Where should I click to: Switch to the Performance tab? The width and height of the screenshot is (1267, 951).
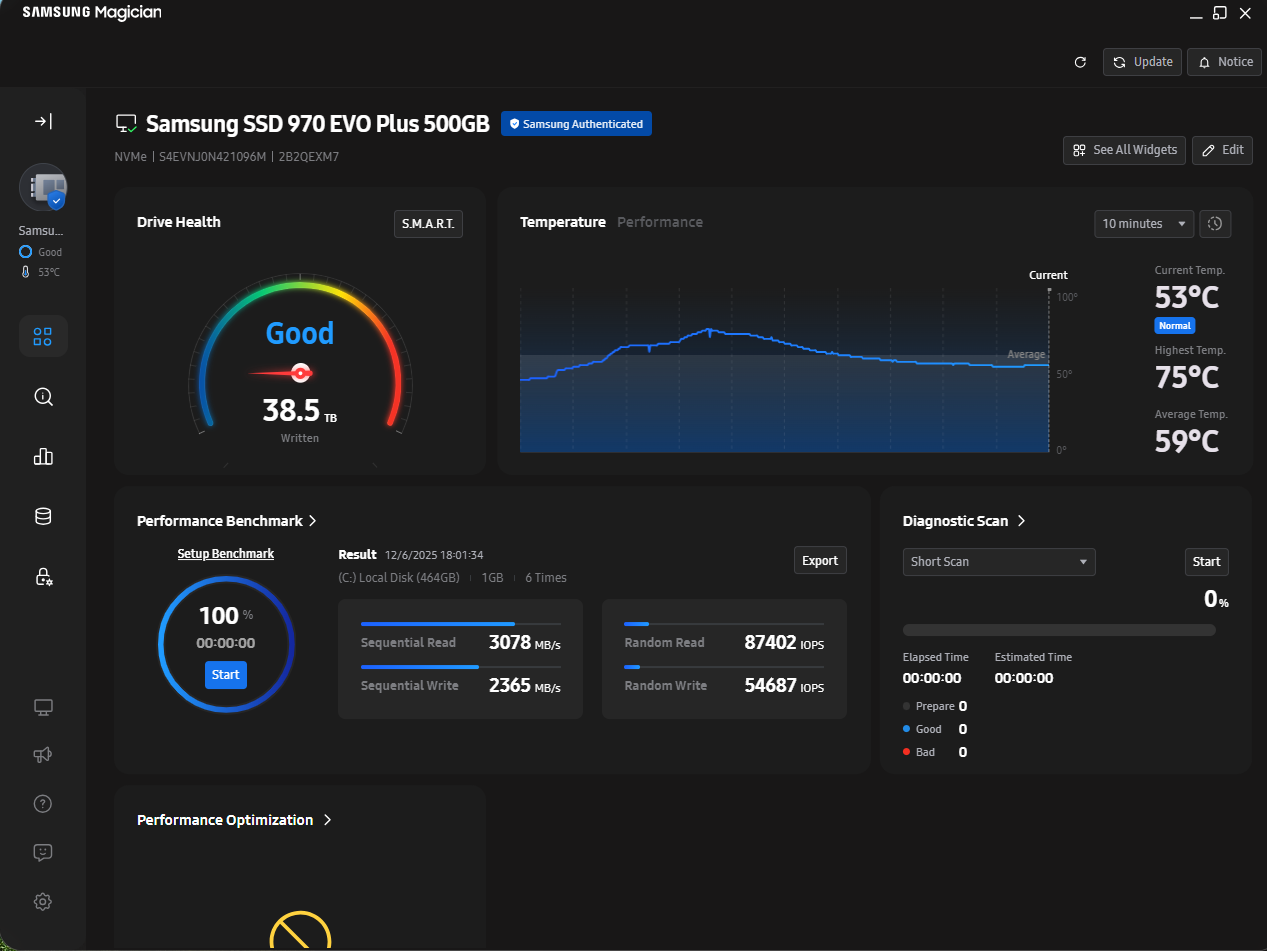660,222
